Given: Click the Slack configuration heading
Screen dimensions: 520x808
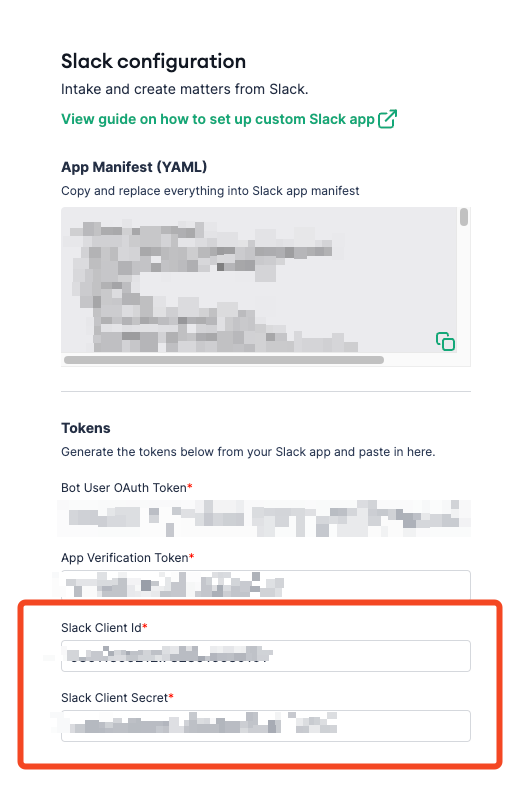Looking at the screenshot, I should click(x=154, y=61).
